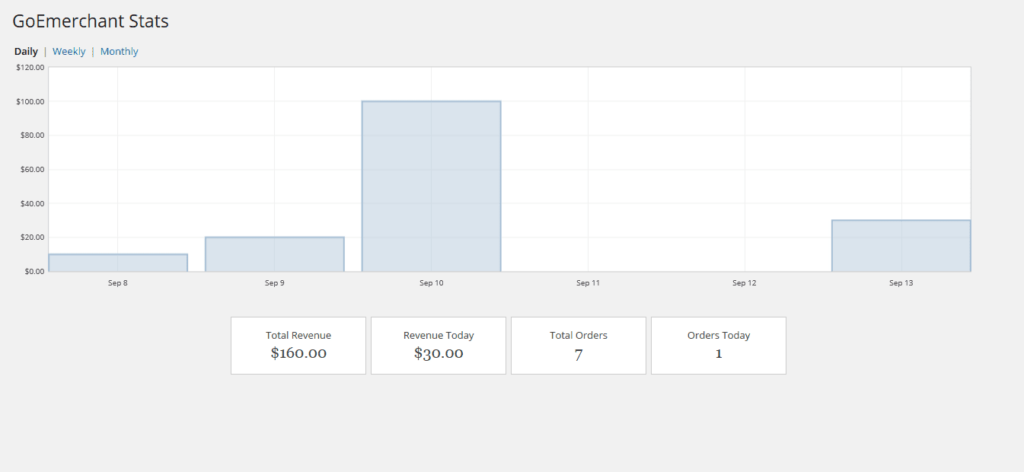Click the $20.00 y-axis label
The height and width of the screenshot is (472, 1024).
pos(32,237)
